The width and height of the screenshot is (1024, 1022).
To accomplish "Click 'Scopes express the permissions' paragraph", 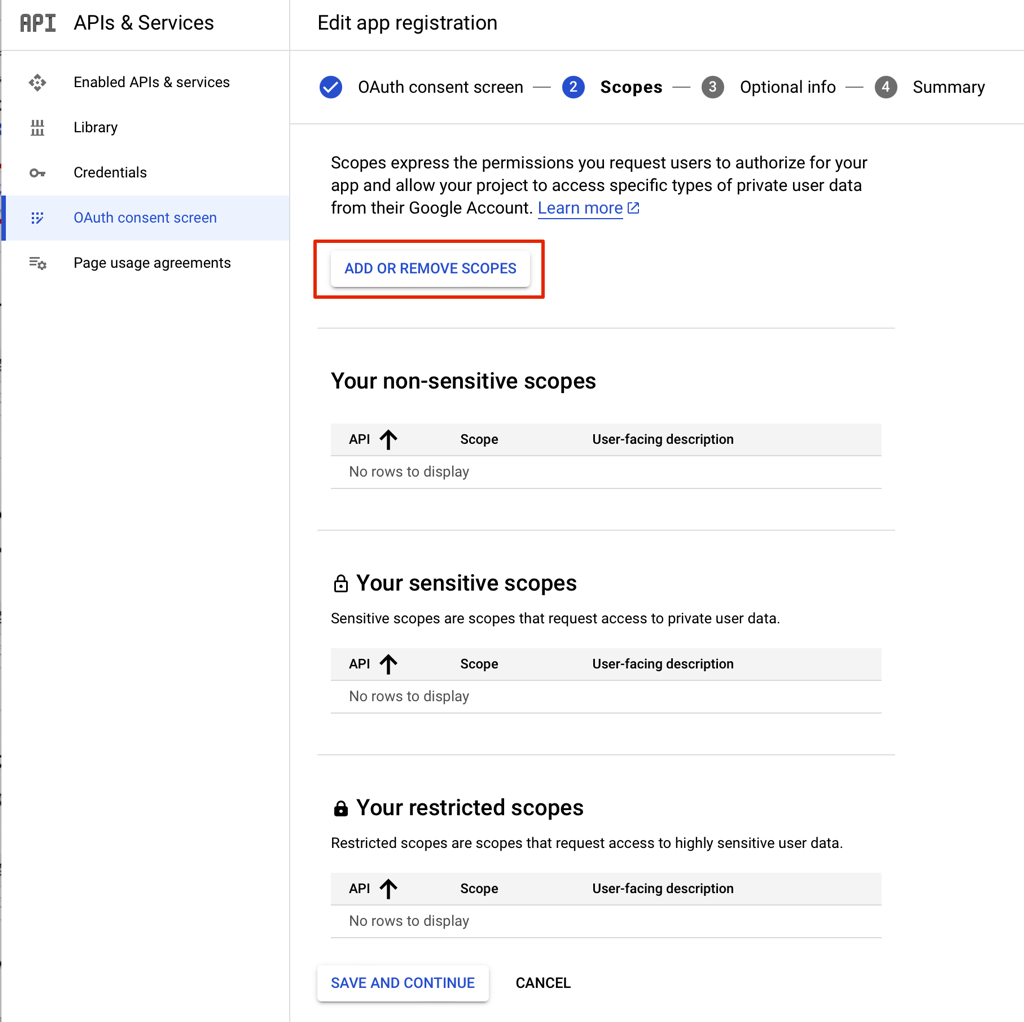I will click(x=599, y=185).
